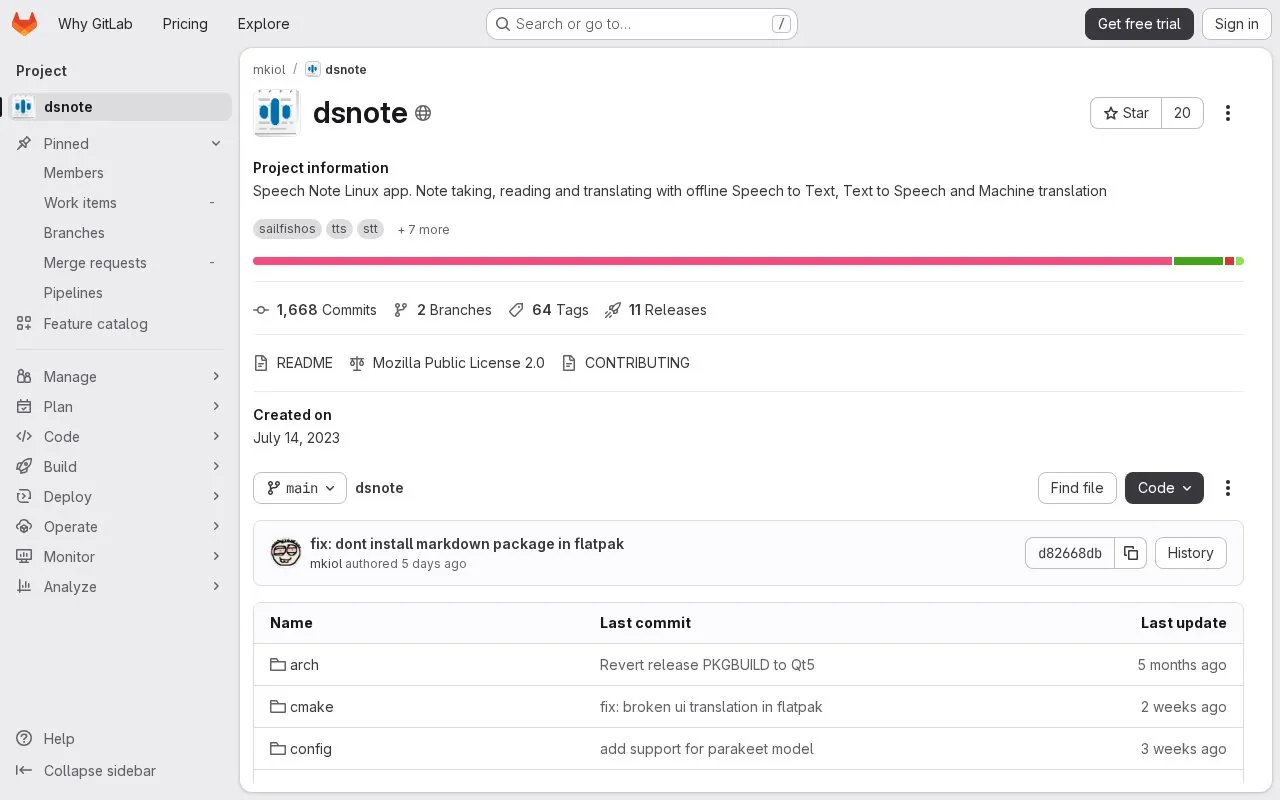Viewport: 1280px width, 800px height.
Task: Expand the Deploy sidebar section
Action: [x=120, y=497]
